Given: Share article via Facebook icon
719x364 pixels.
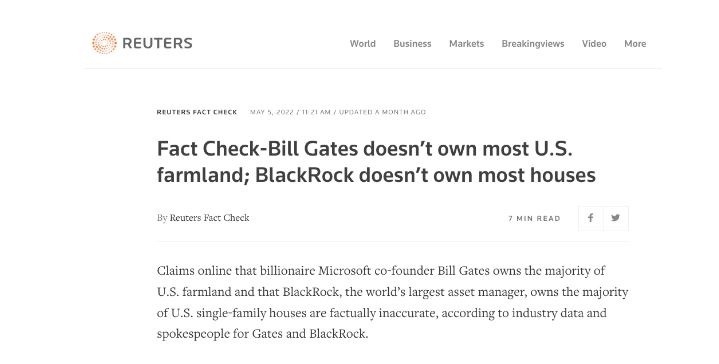Looking at the screenshot, I should click(591, 218).
